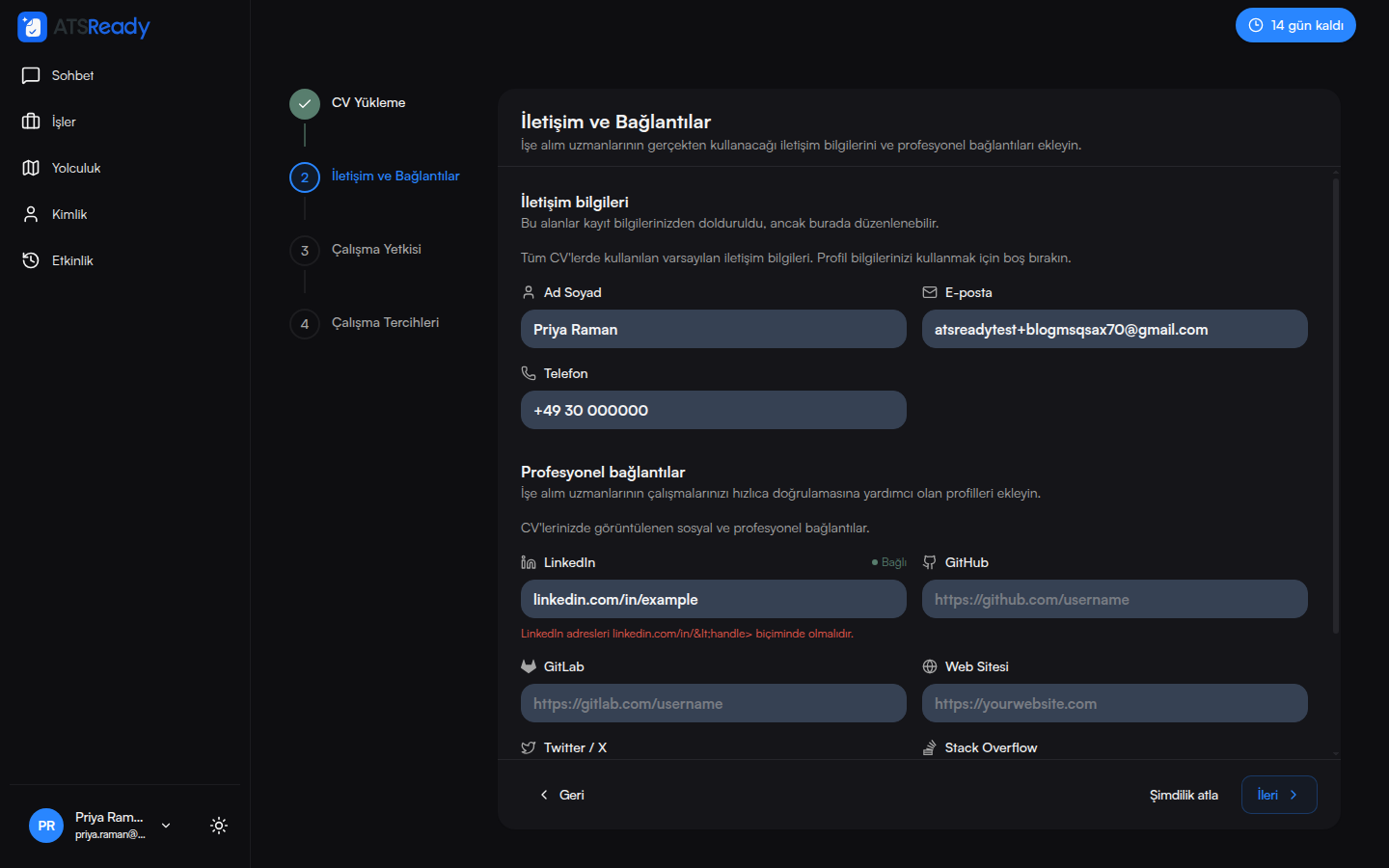This screenshot has height=868, width=1389.
Task: Click the İletişim bilgileri section heading
Action: coord(575,202)
